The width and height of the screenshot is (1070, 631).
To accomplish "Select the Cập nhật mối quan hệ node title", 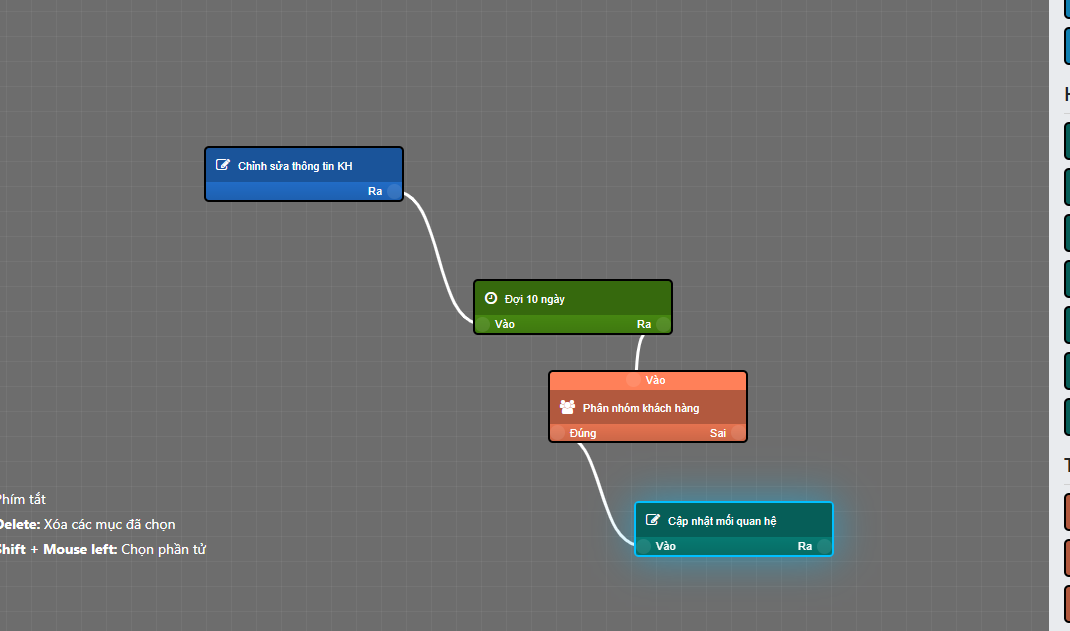I will (x=722, y=521).
